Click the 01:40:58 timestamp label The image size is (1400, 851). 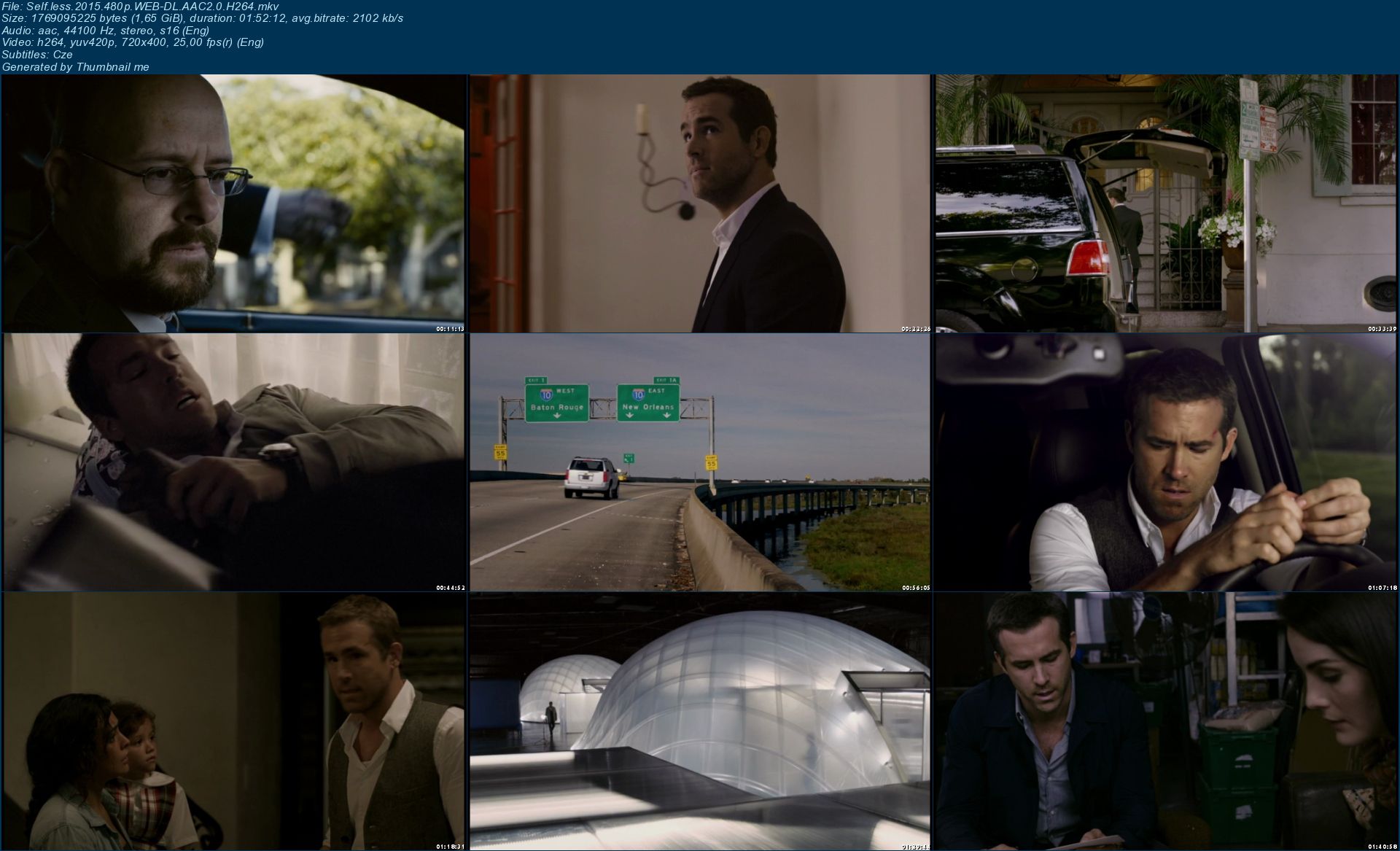pos(1382,846)
